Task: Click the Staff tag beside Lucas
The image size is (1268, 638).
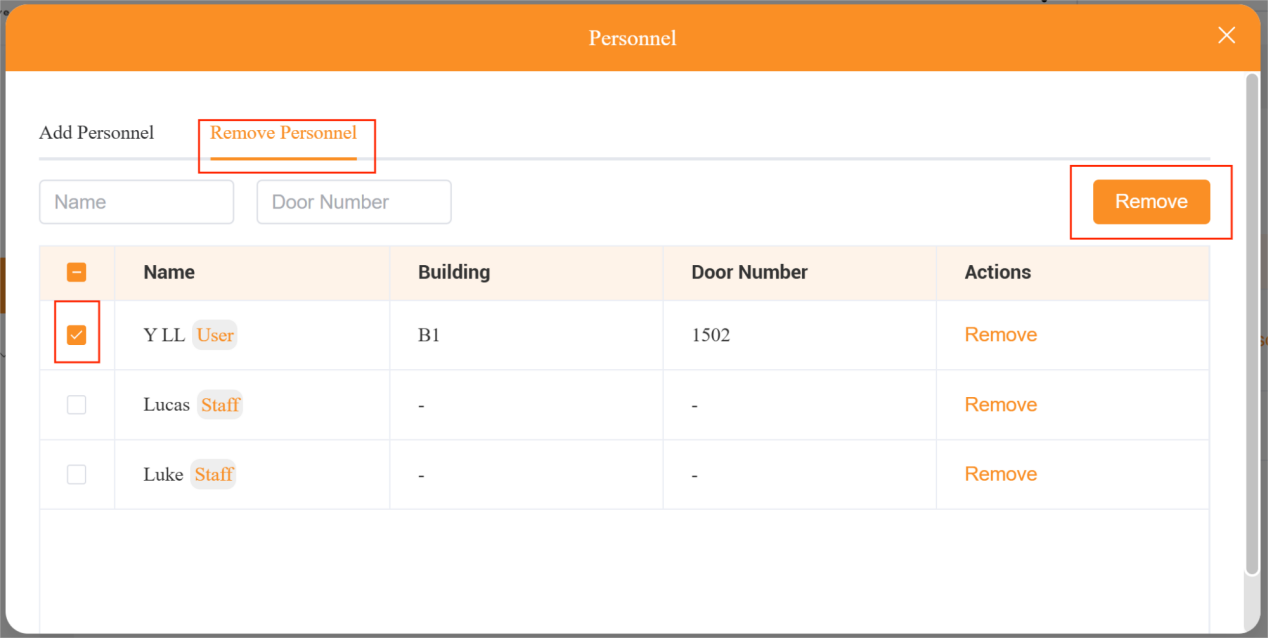Action: (x=220, y=405)
